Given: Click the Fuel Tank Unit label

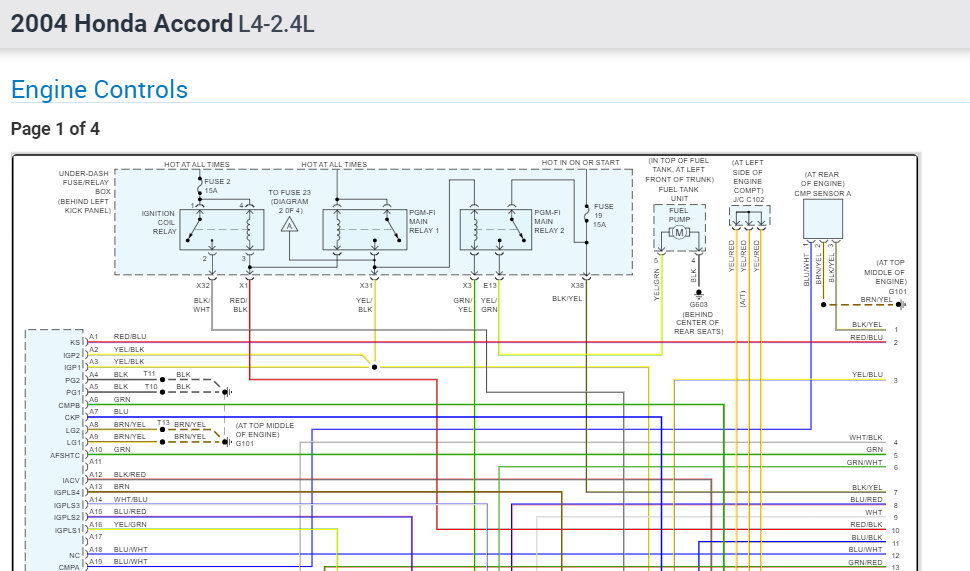Looking at the screenshot, I should pyautogui.click(x=679, y=194).
